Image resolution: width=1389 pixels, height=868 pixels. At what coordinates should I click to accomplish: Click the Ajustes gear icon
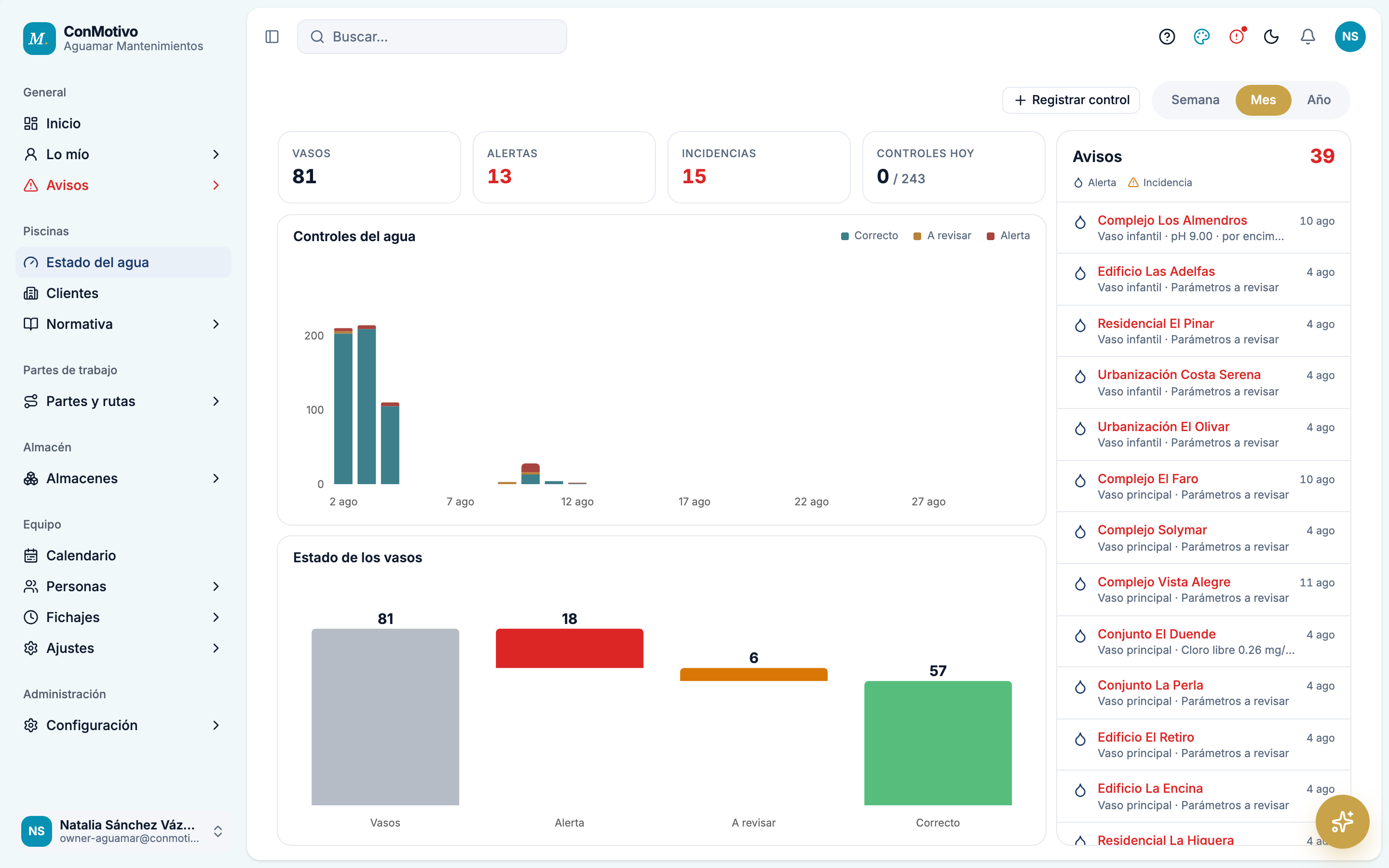31,648
